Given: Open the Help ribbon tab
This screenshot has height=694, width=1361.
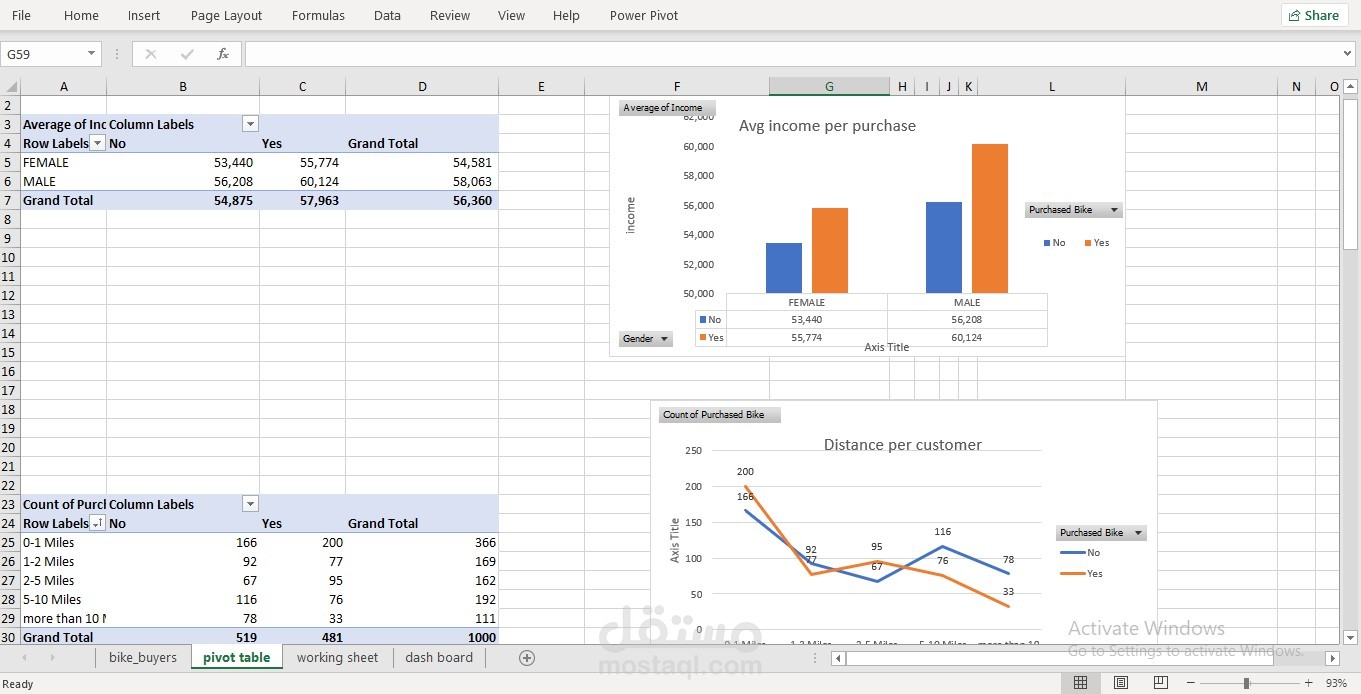Looking at the screenshot, I should [566, 15].
